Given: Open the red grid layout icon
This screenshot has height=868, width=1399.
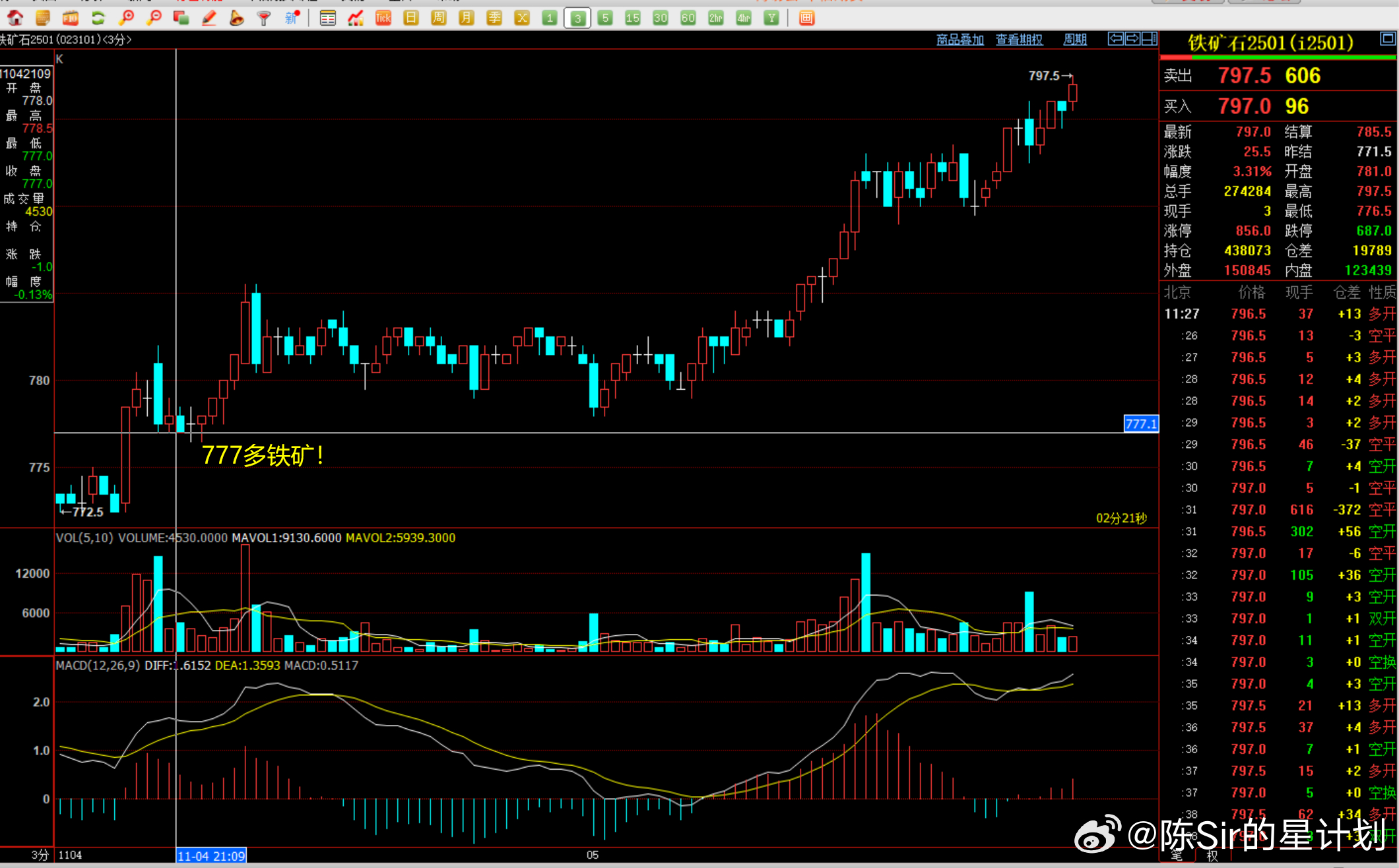Looking at the screenshot, I should point(806,18).
